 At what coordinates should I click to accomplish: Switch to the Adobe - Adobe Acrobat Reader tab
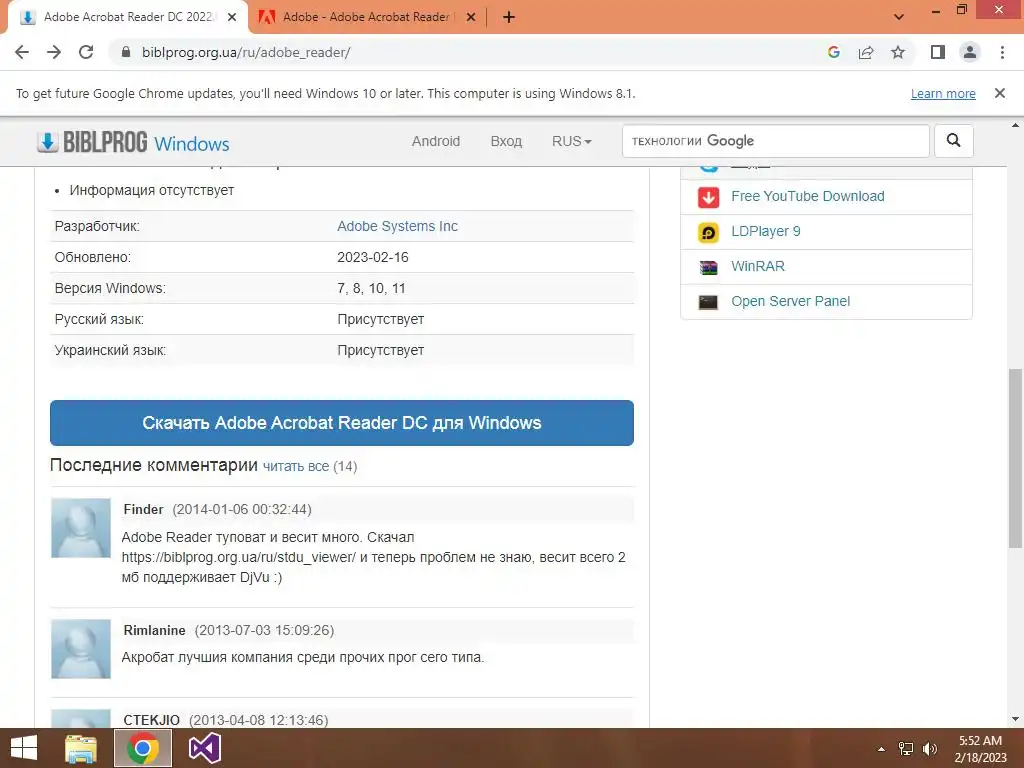point(366,17)
